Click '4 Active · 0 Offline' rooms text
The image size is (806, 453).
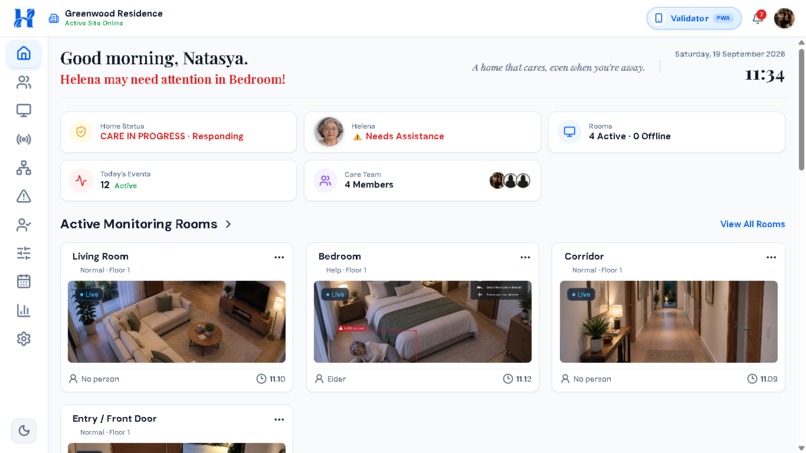[x=630, y=136]
